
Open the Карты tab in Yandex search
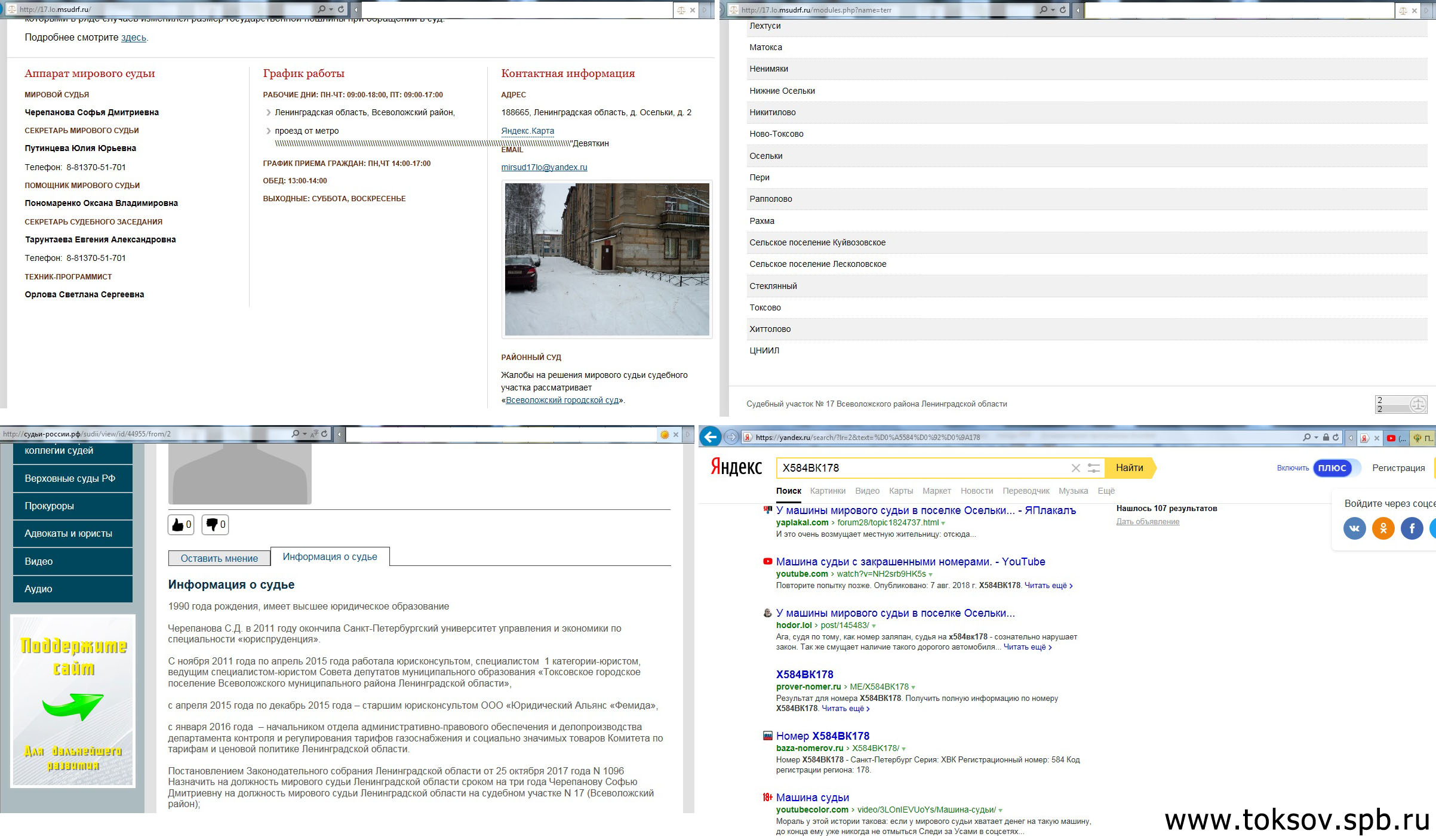(x=900, y=491)
